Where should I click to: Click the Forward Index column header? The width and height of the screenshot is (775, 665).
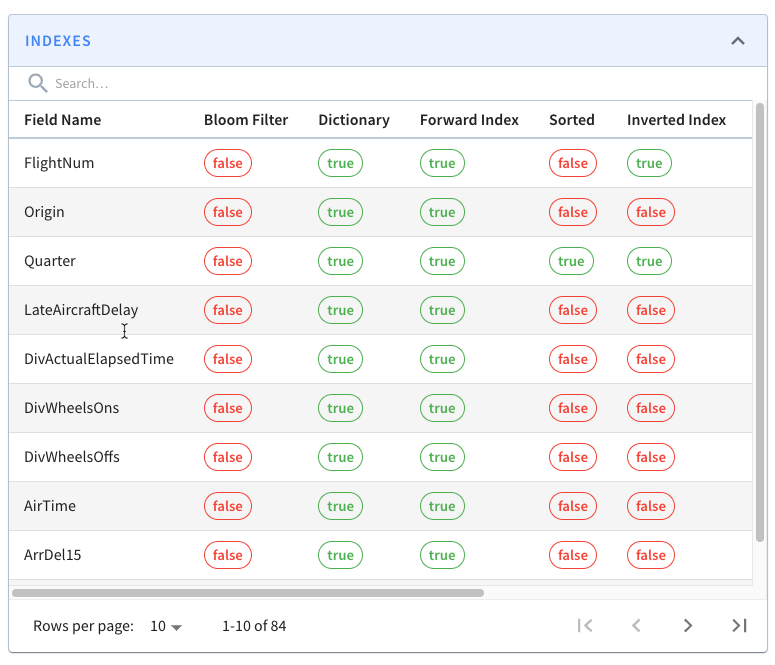click(x=469, y=120)
